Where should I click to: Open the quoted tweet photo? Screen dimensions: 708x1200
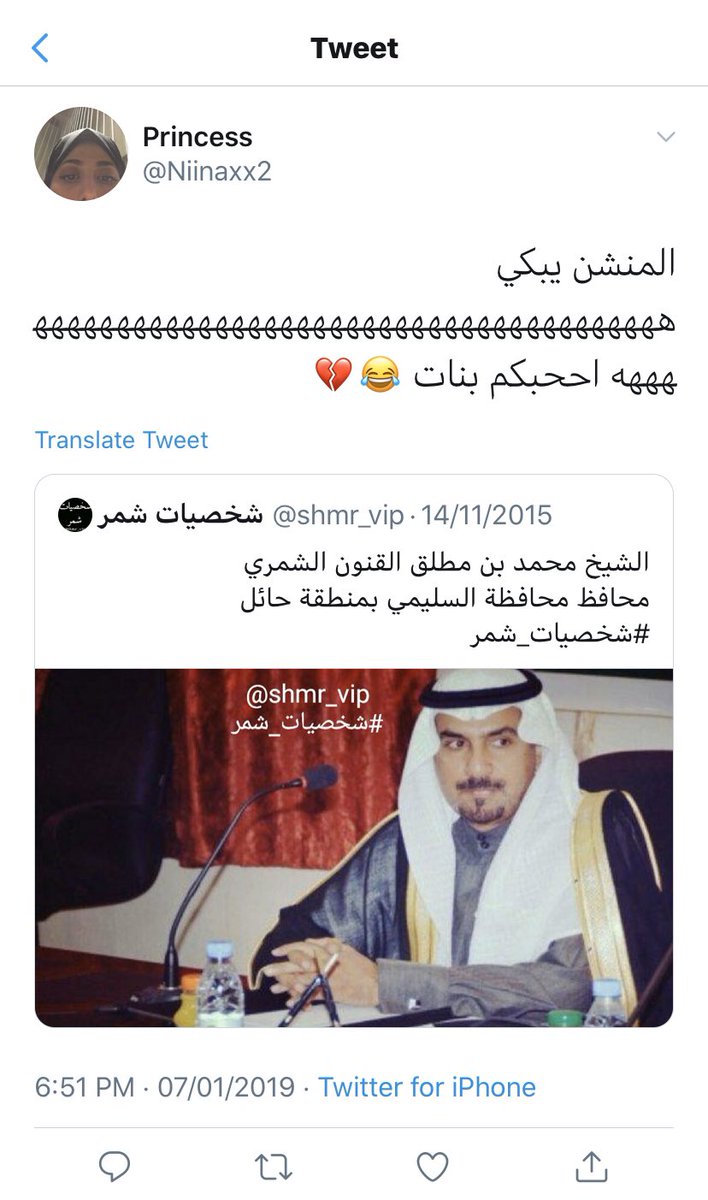point(354,848)
